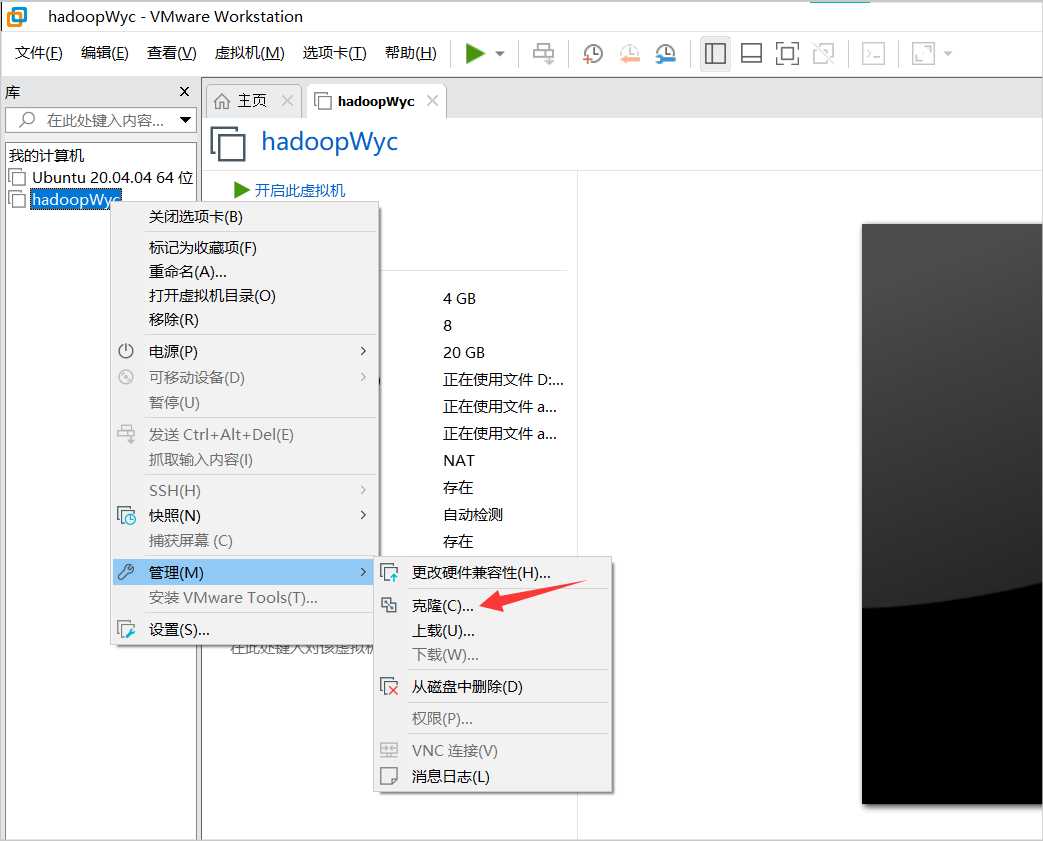Open the 查看(V) menu
This screenshot has height=841, width=1043.
point(172,53)
